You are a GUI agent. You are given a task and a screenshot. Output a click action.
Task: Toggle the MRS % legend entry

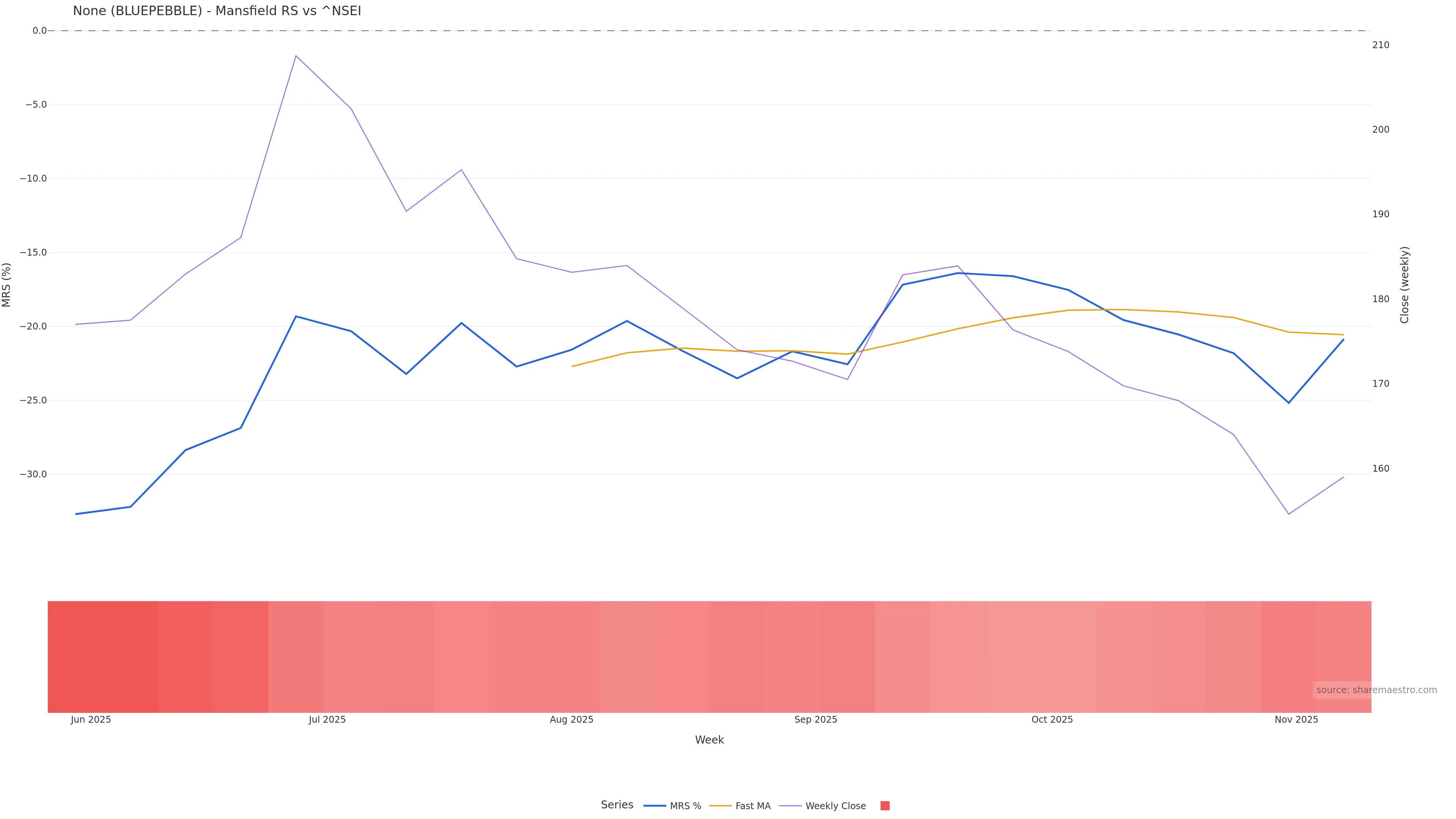tap(685, 806)
